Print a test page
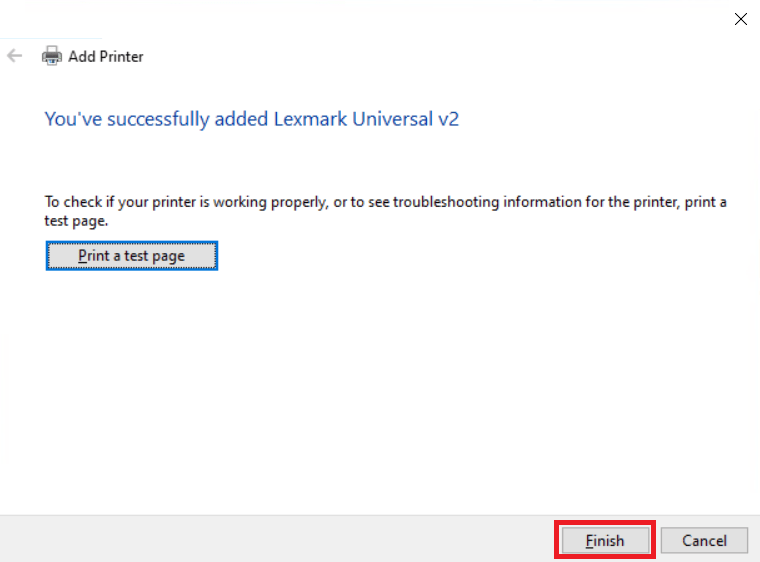 pos(132,256)
